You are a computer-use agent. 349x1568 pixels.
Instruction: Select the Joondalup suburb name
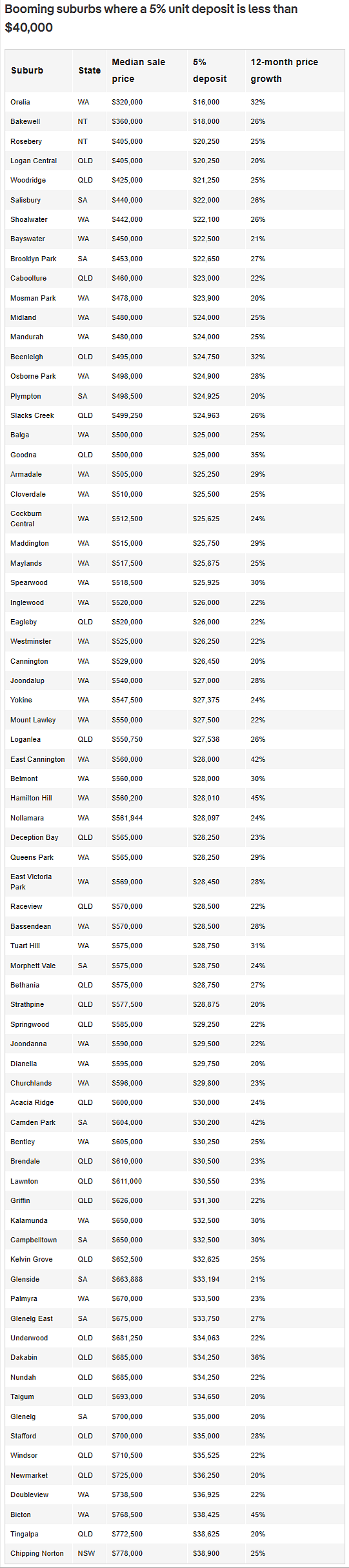click(x=27, y=680)
